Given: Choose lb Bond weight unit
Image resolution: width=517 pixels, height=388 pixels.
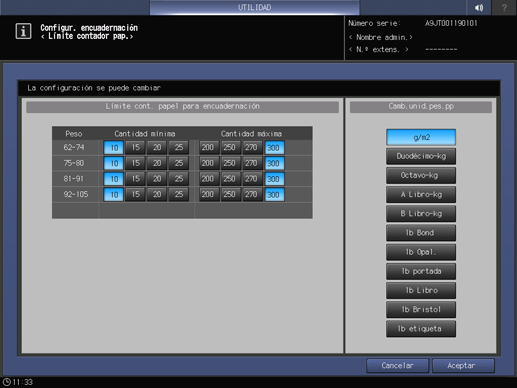Looking at the screenshot, I should click(421, 233).
